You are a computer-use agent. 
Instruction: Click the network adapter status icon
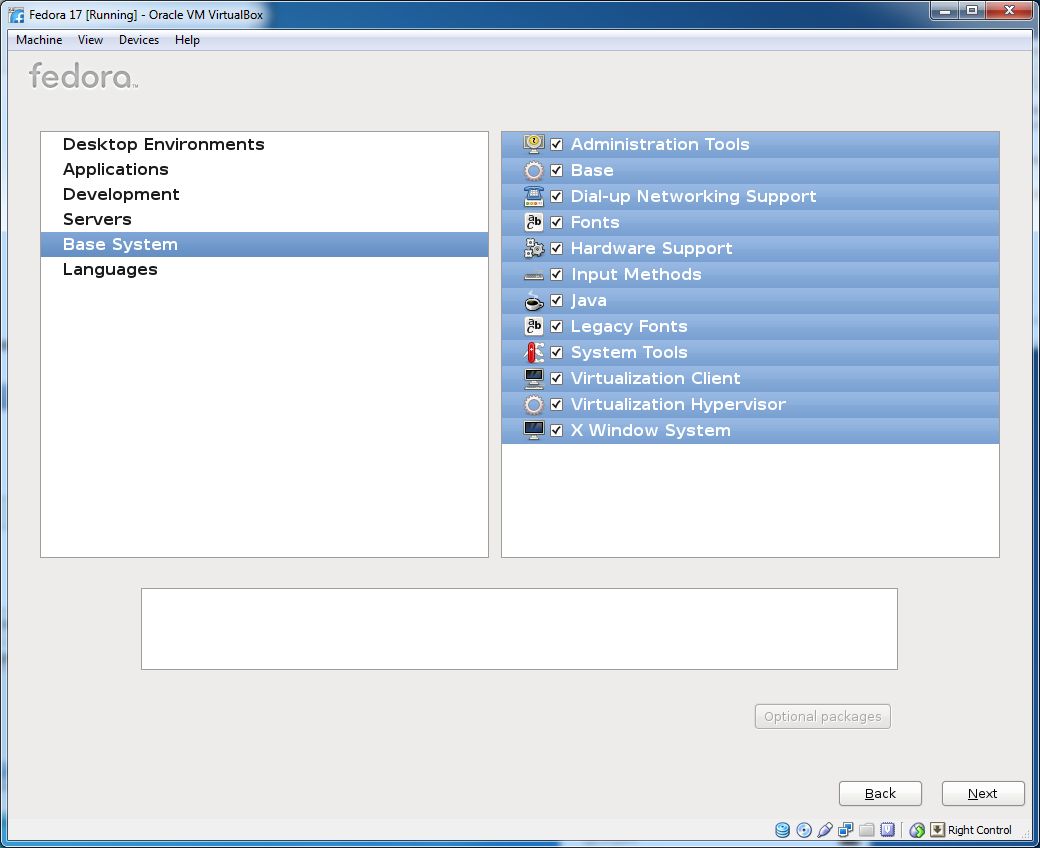846,829
